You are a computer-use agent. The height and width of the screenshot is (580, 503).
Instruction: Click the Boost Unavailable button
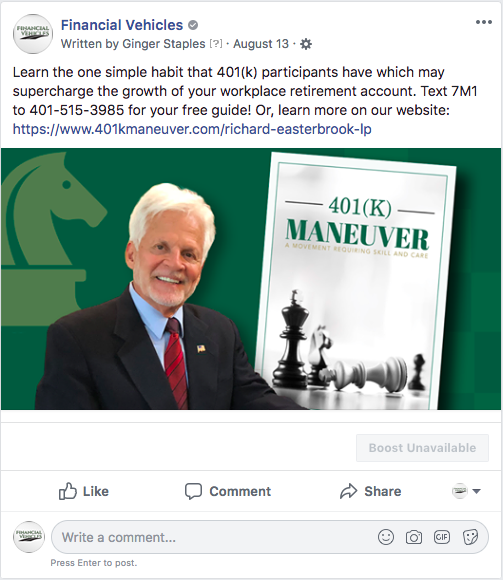point(422,448)
